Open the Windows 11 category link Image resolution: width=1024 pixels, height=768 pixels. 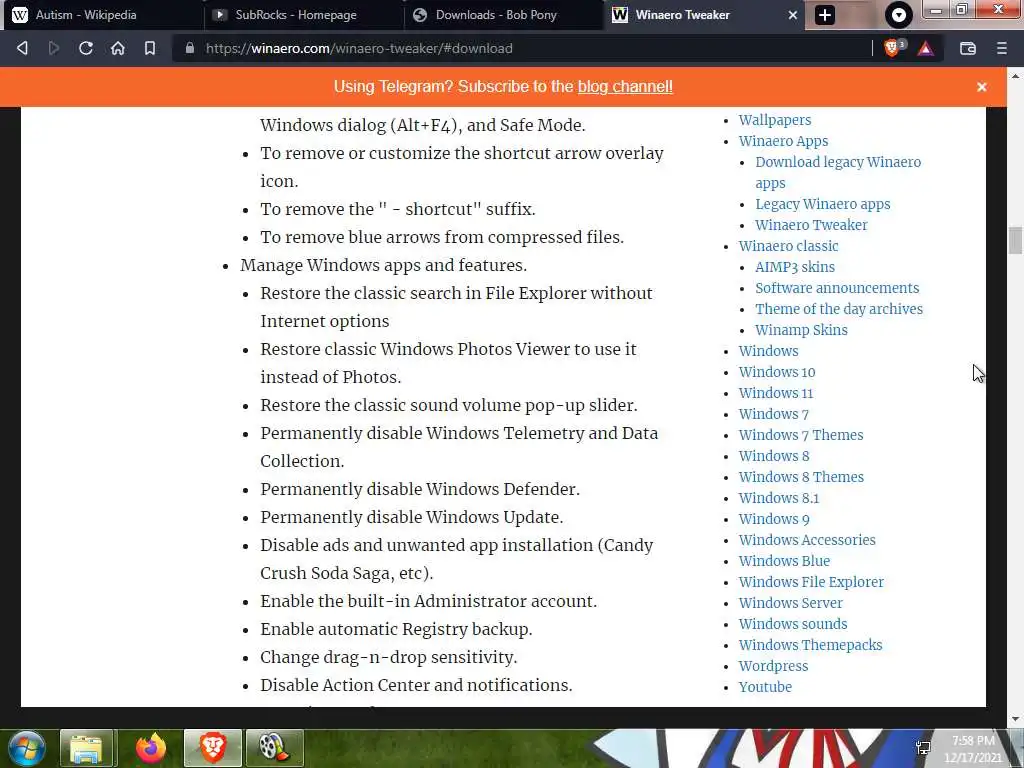pos(776,393)
